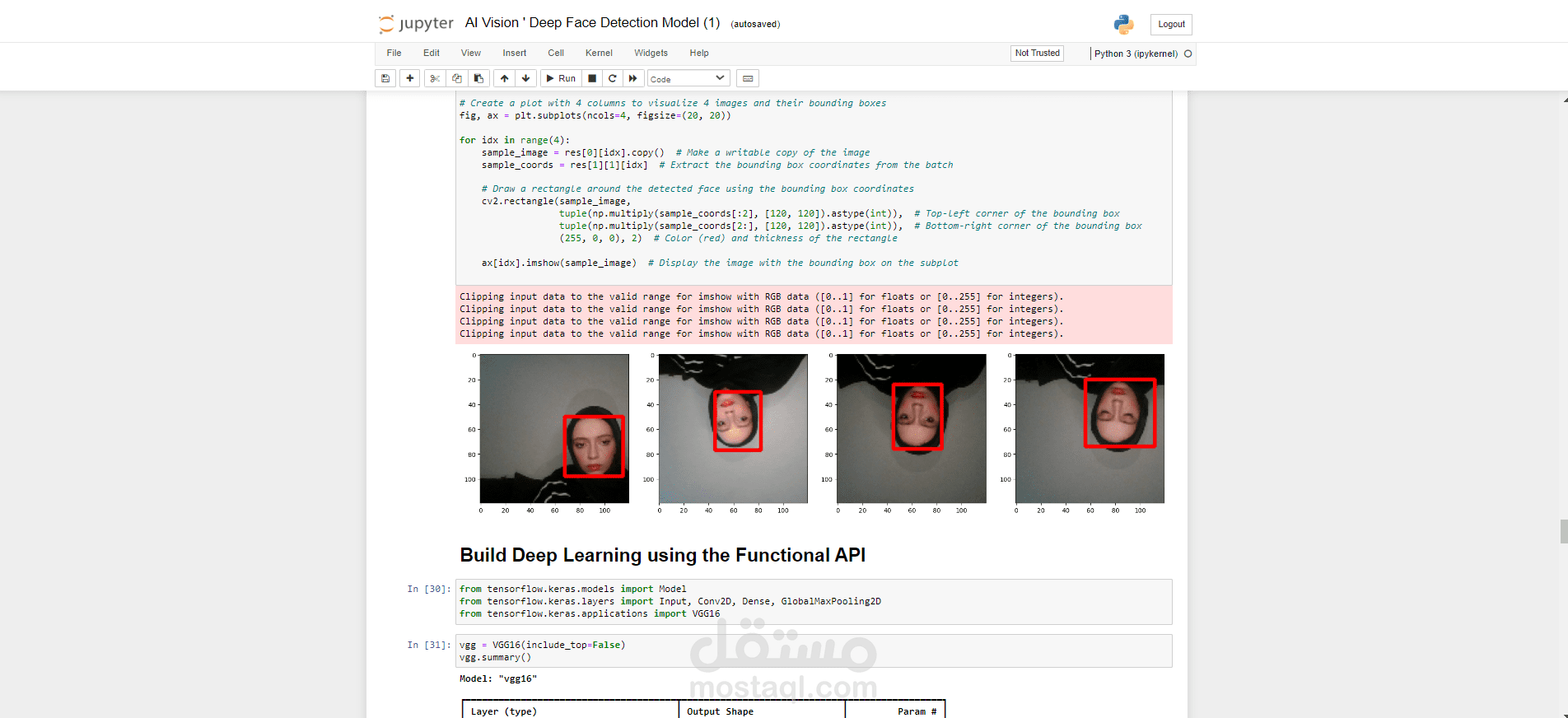Click the Python logo icon
Image resolution: width=1568 pixels, height=718 pixels.
1123,24
